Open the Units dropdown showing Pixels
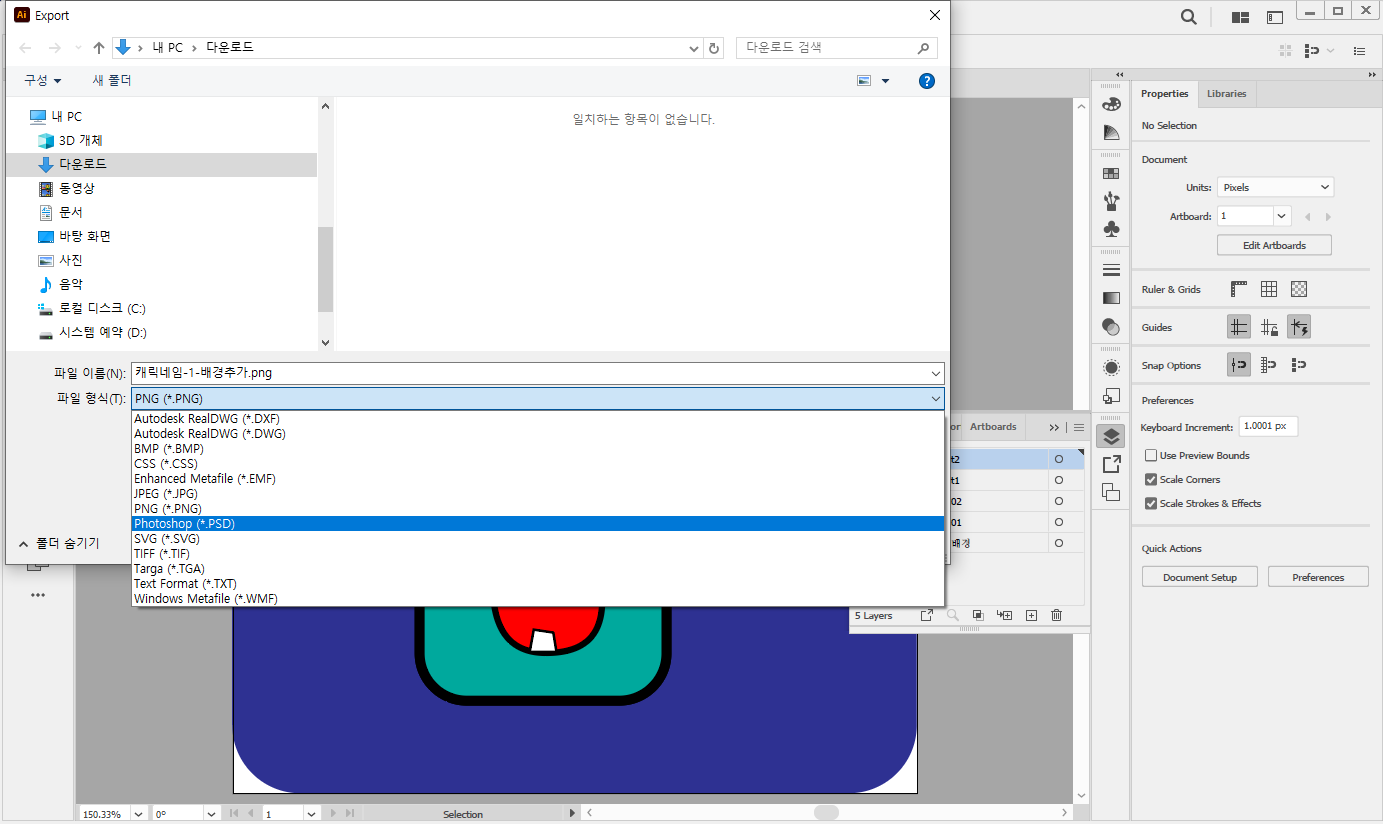 [x=1275, y=187]
